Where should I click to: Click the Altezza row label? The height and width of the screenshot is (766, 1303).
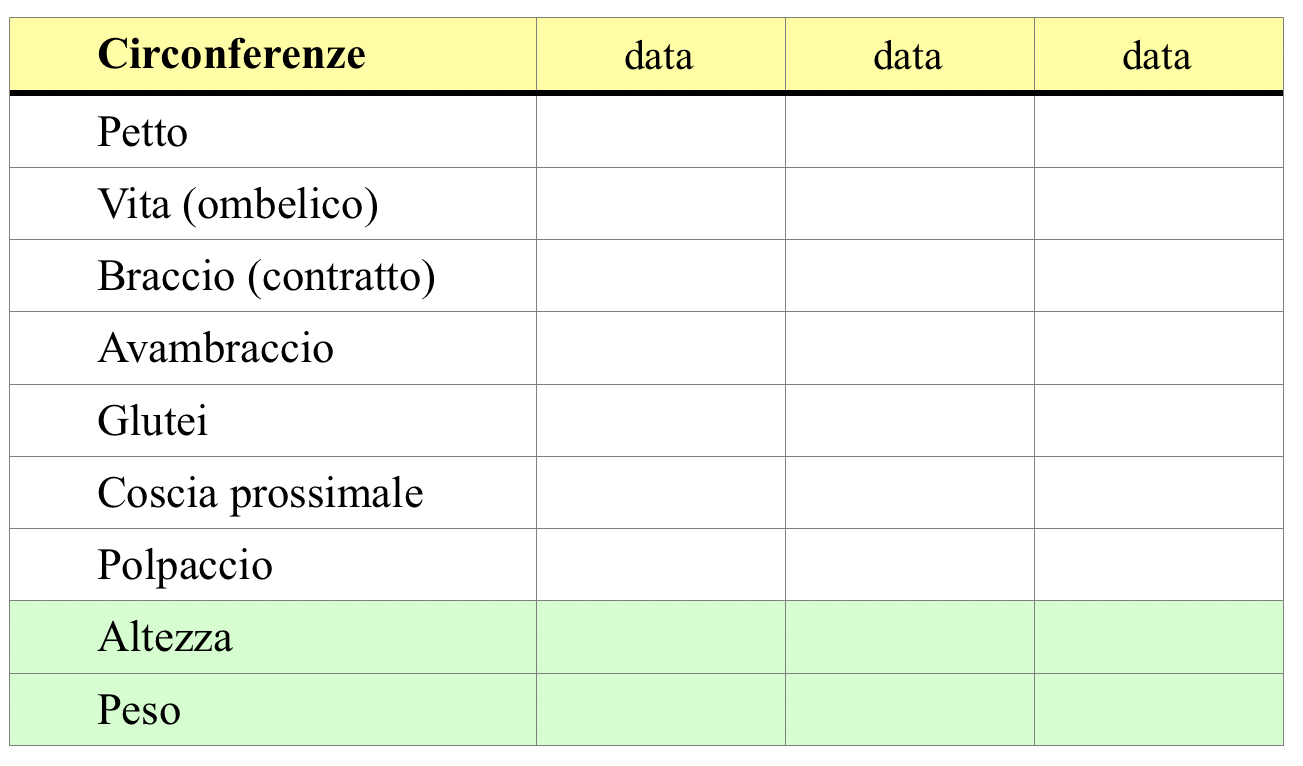(x=165, y=637)
